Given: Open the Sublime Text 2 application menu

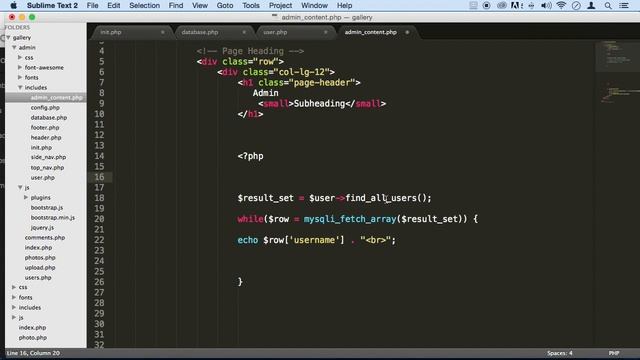Looking at the screenshot, I should click(x=52, y=5).
